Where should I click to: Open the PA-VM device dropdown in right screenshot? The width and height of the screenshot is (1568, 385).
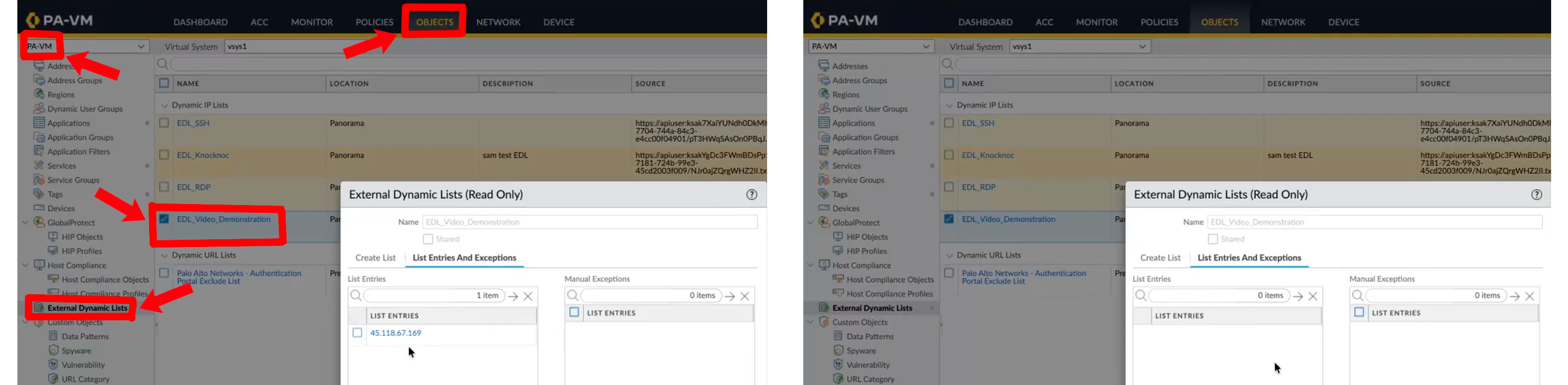click(870, 46)
